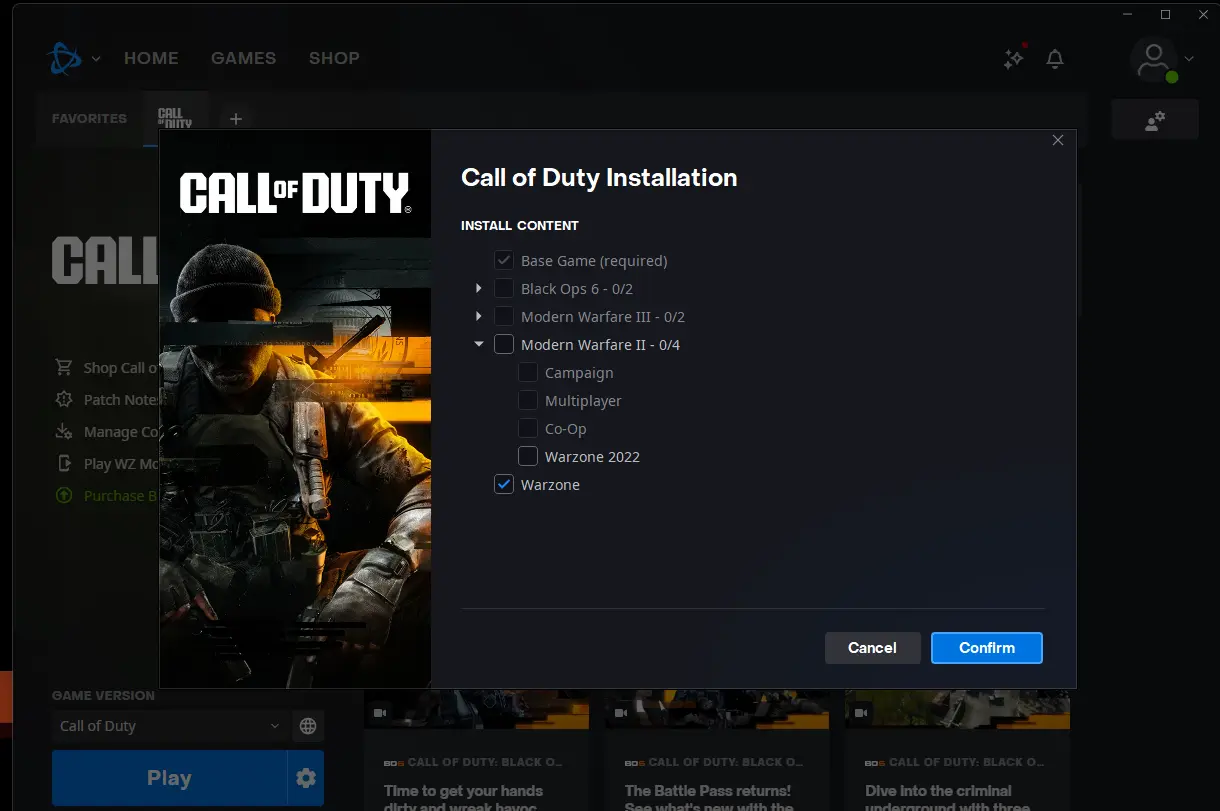Open the 'Time to get your hands' card

pos(476,750)
